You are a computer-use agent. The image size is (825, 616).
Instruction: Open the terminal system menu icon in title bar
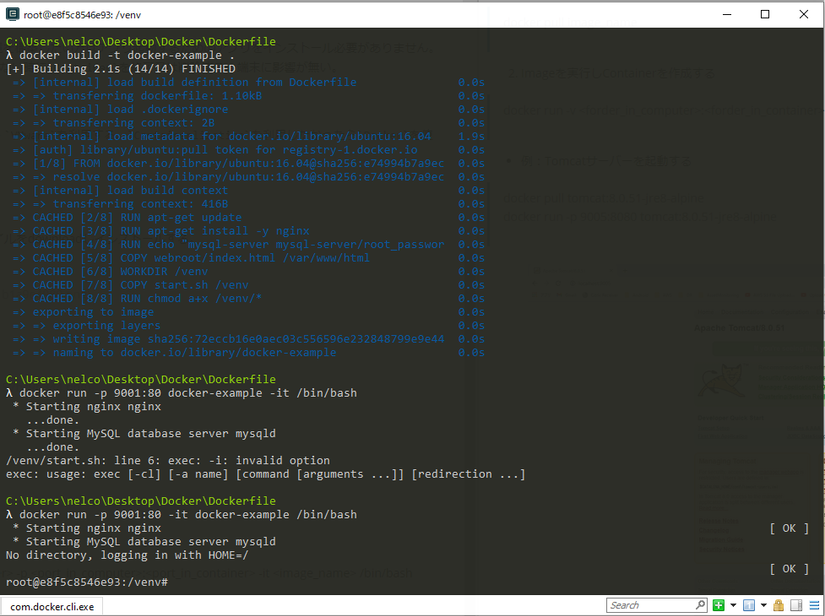pyautogui.click(x=12, y=14)
